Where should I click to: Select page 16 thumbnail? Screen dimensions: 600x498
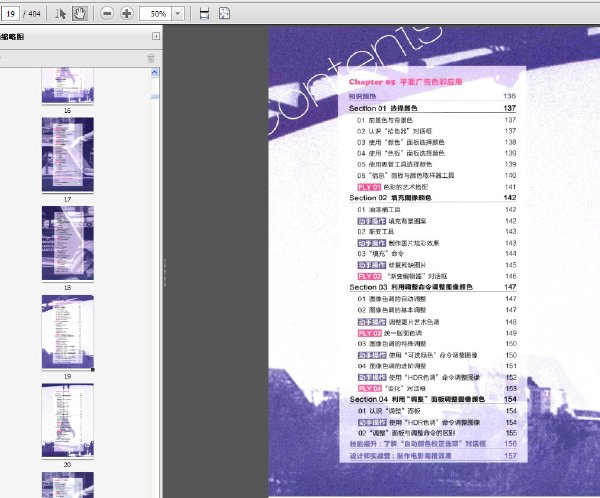point(68,85)
